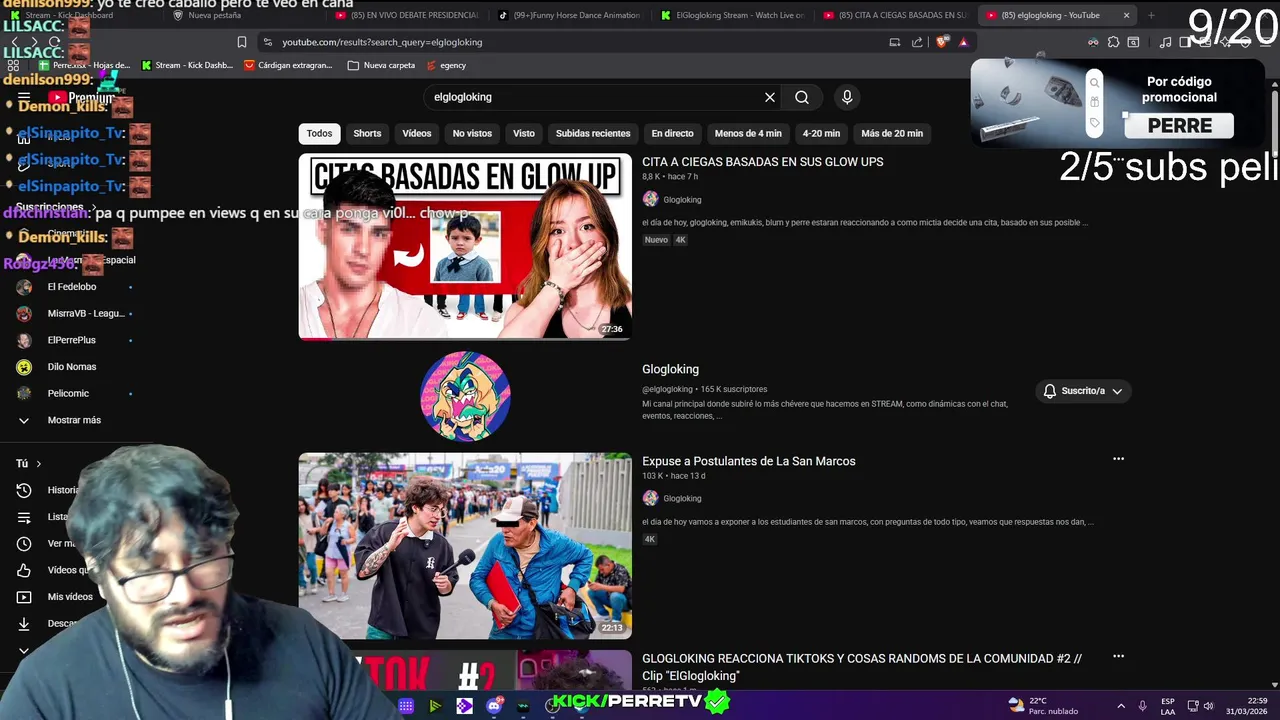Open the liked videos thumbs-up icon in sidebar
This screenshot has height=720, width=1280.
coord(24,570)
